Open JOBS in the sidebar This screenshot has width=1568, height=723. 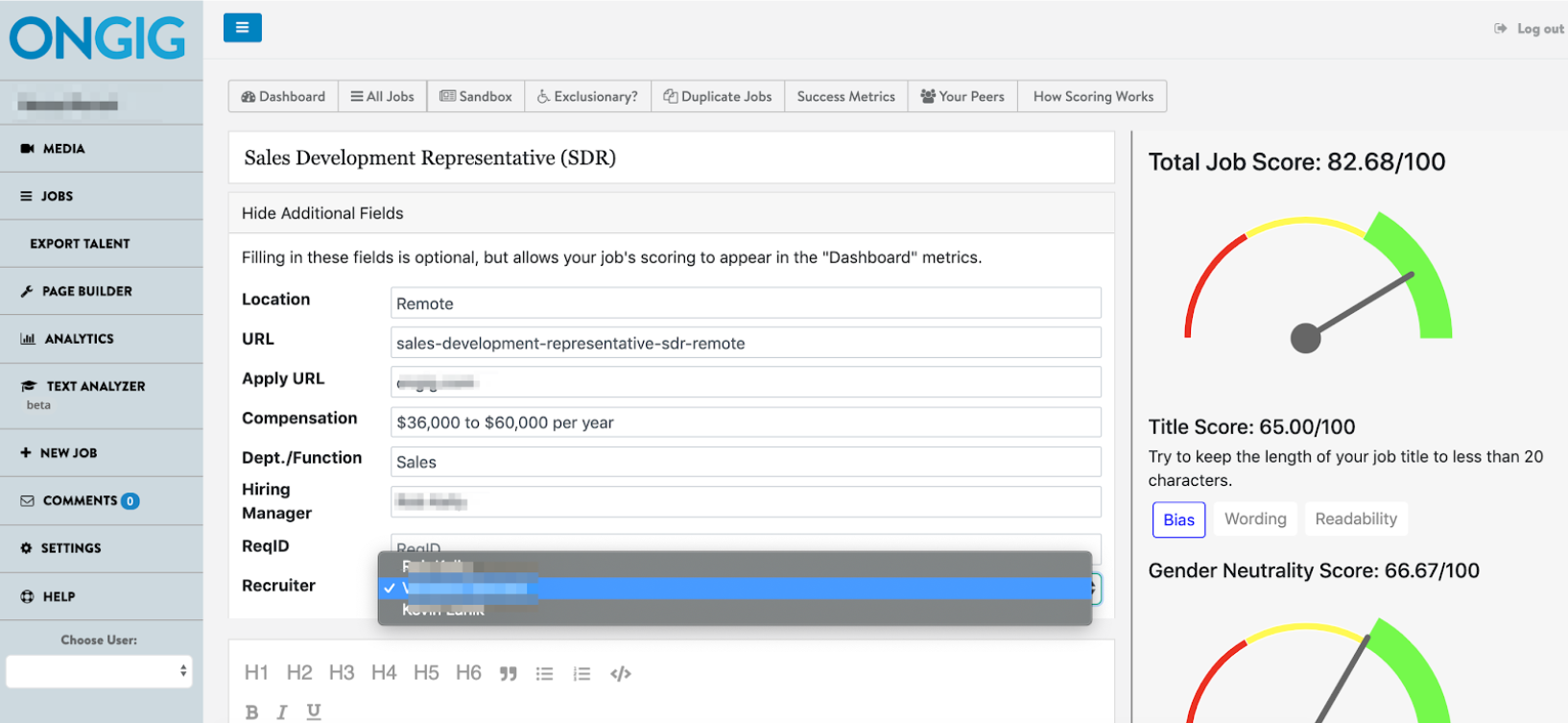coord(101,196)
